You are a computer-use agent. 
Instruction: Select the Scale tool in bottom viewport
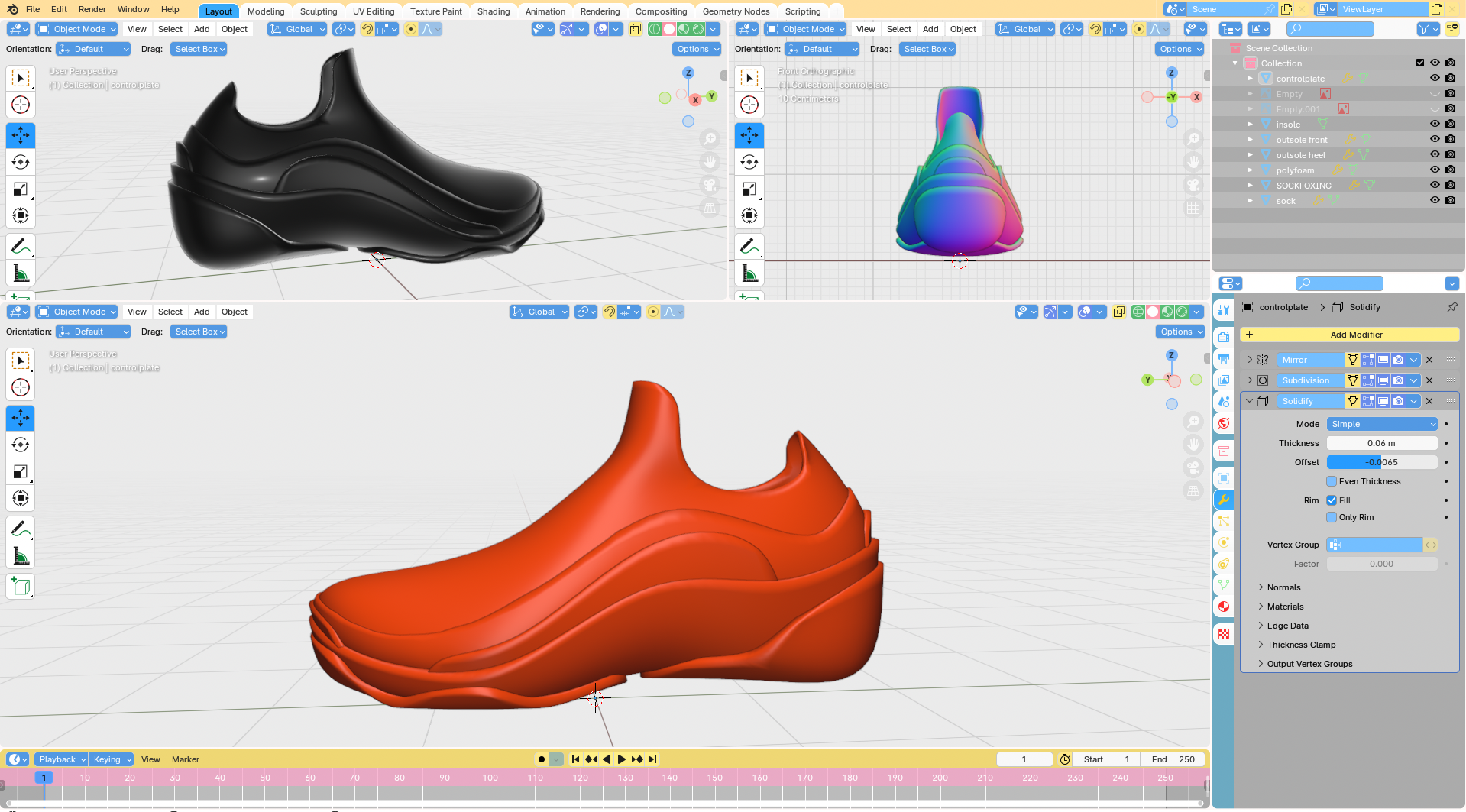click(x=21, y=471)
